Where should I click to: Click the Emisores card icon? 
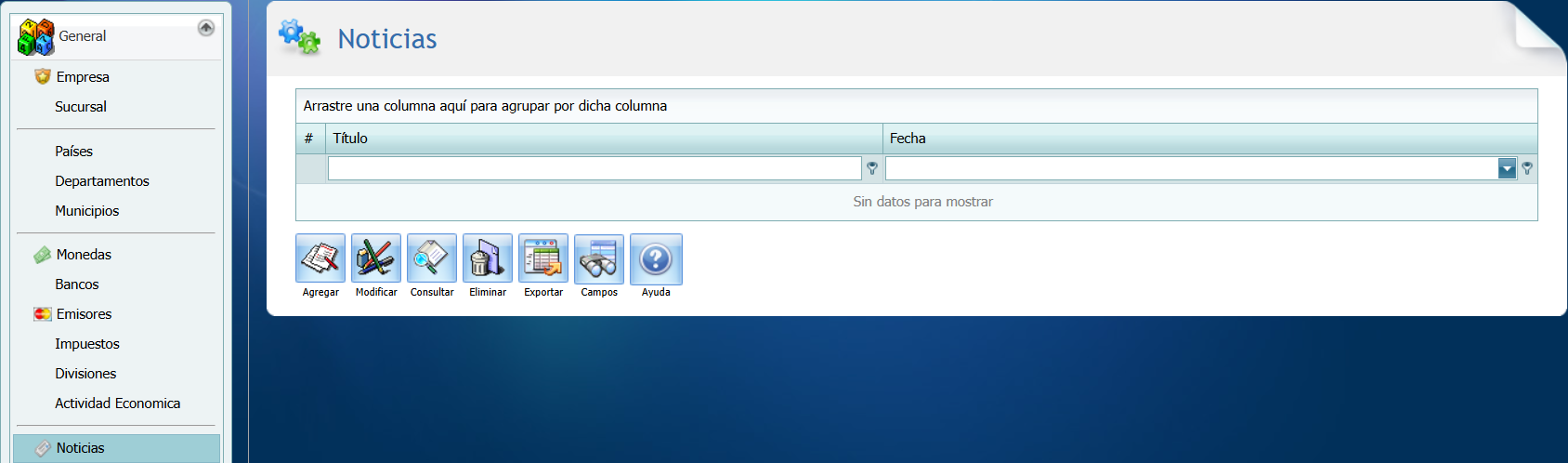click(43, 314)
